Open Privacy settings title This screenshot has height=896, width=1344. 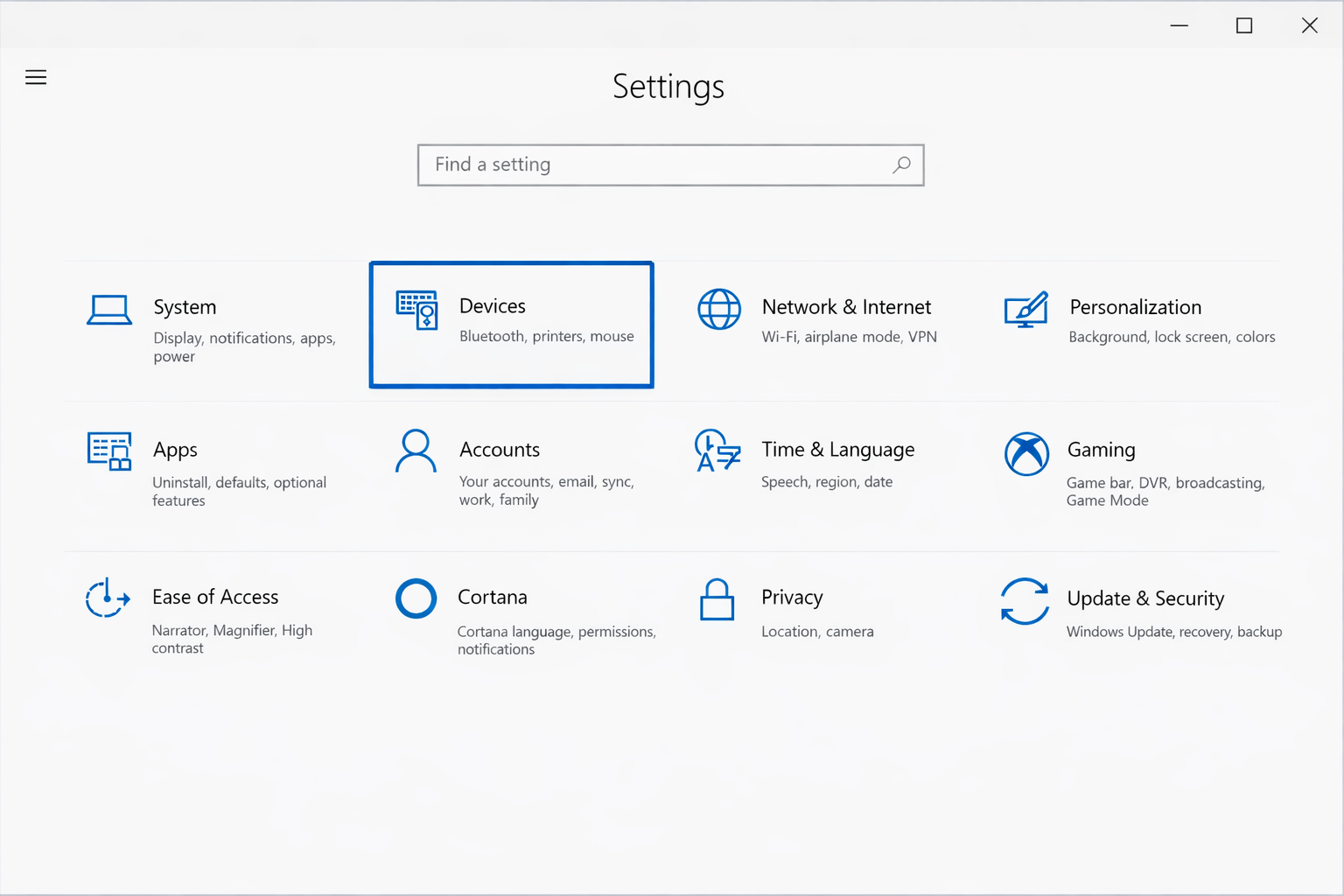(x=792, y=598)
